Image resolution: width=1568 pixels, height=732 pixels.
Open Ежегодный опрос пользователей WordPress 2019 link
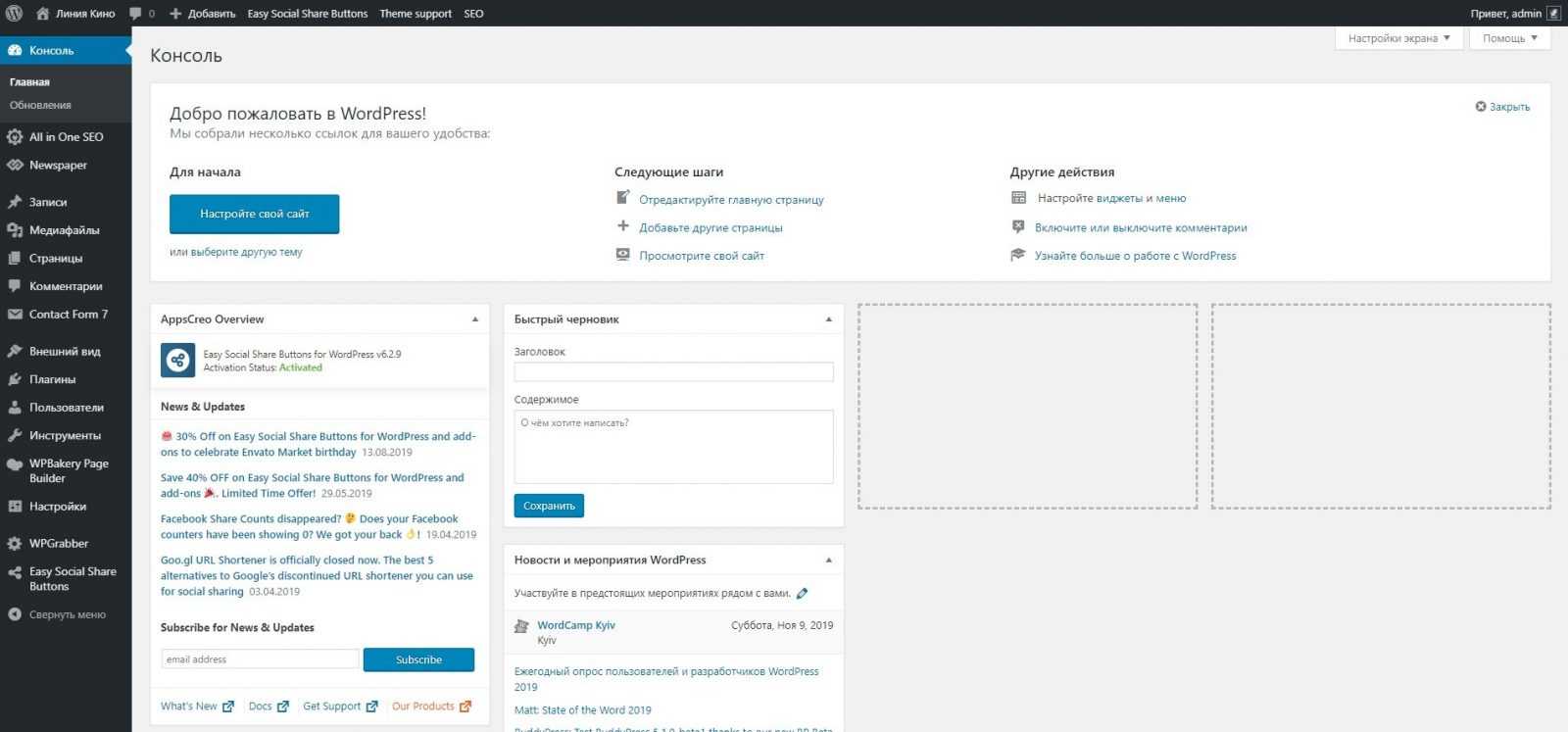(x=666, y=679)
